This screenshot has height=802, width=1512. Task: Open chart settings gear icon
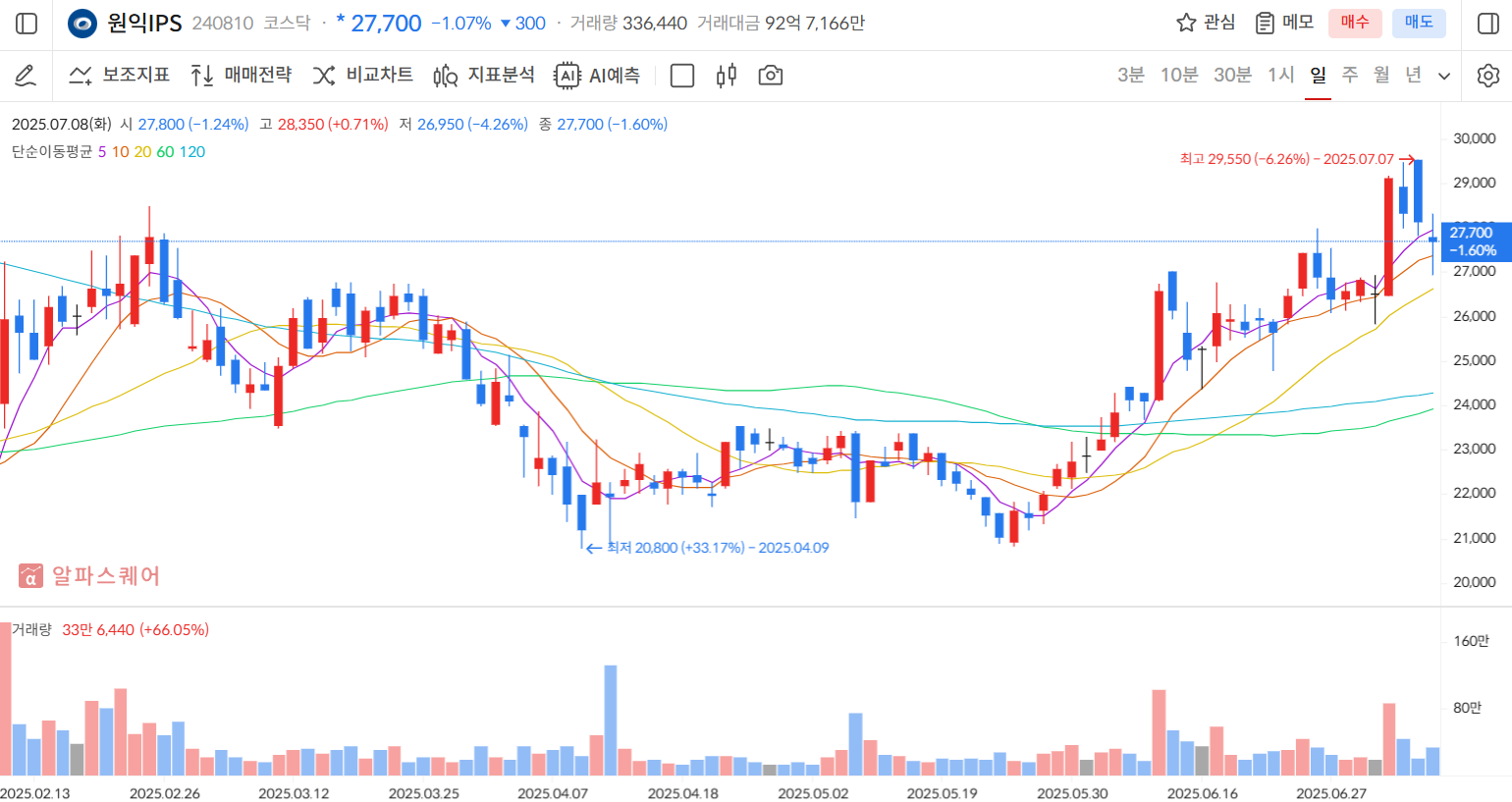[x=1488, y=76]
